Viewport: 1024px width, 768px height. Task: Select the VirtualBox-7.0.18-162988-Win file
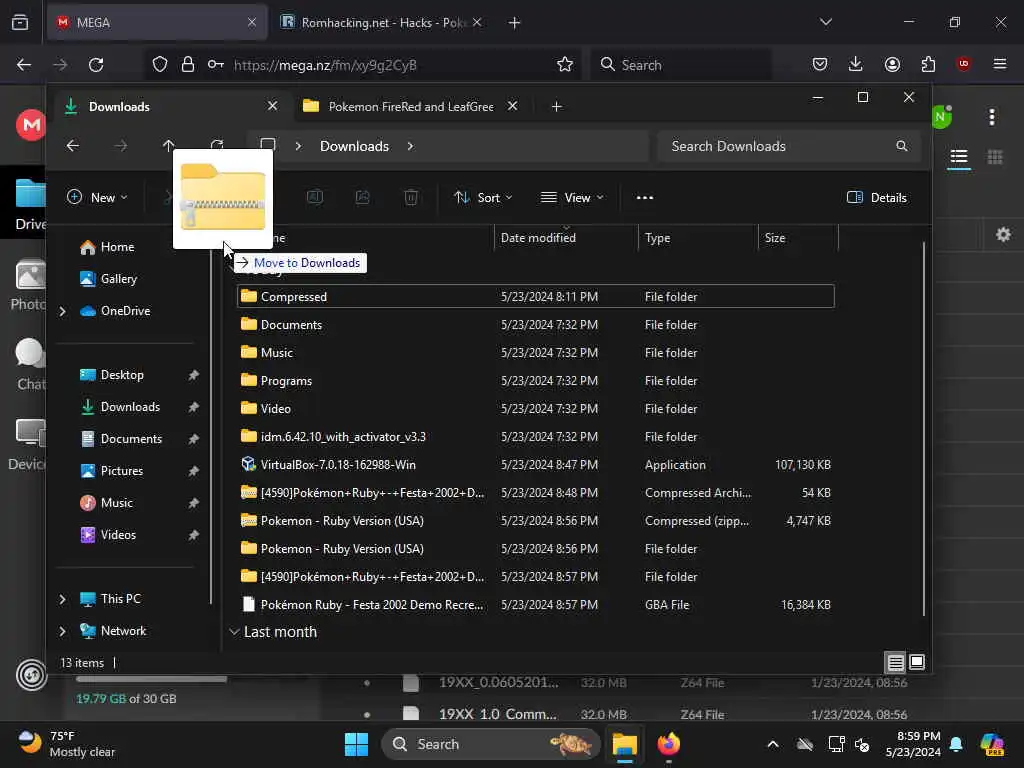(536, 465)
